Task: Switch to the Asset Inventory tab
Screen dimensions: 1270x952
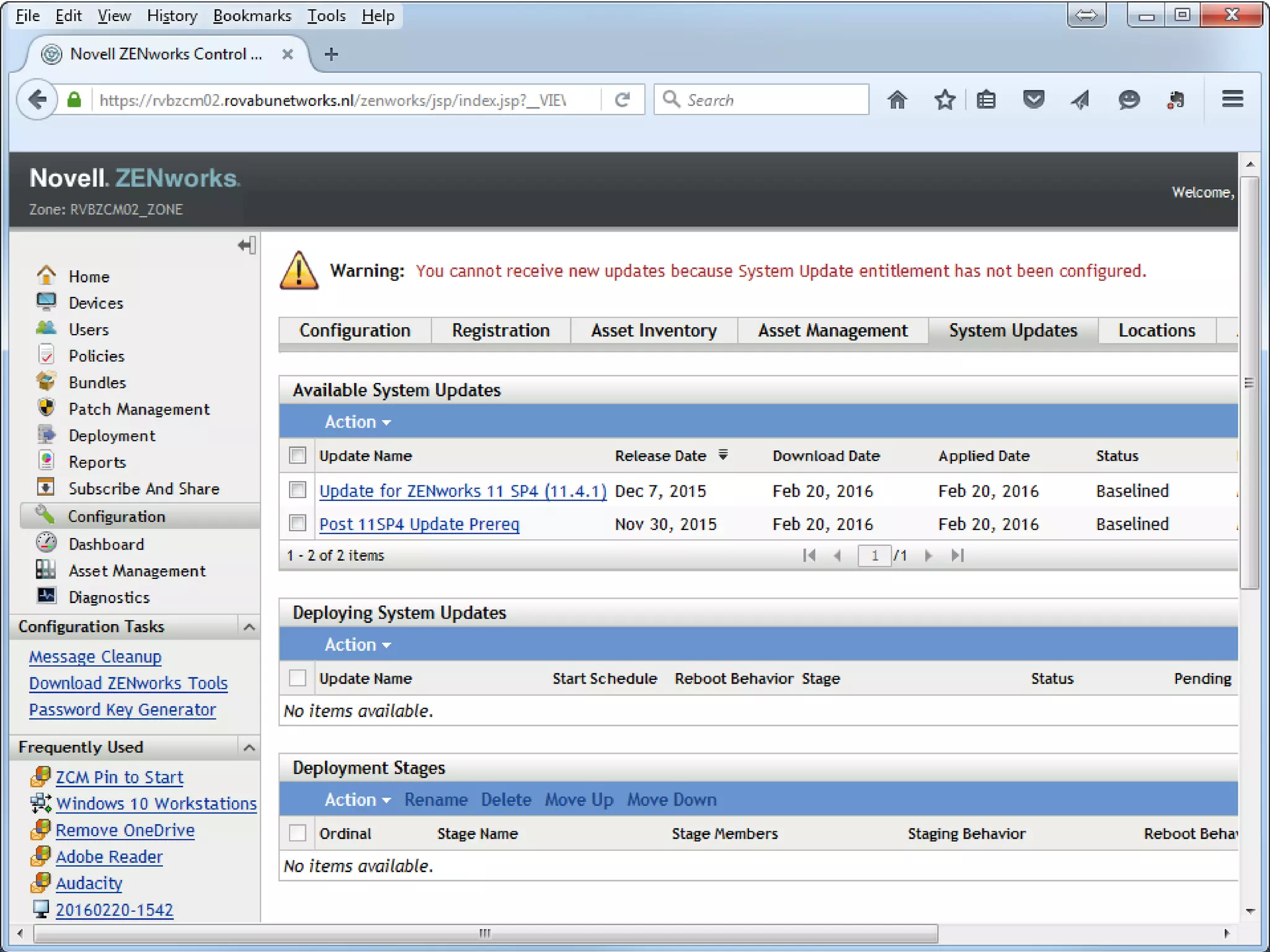Action: tap(654, 330)
